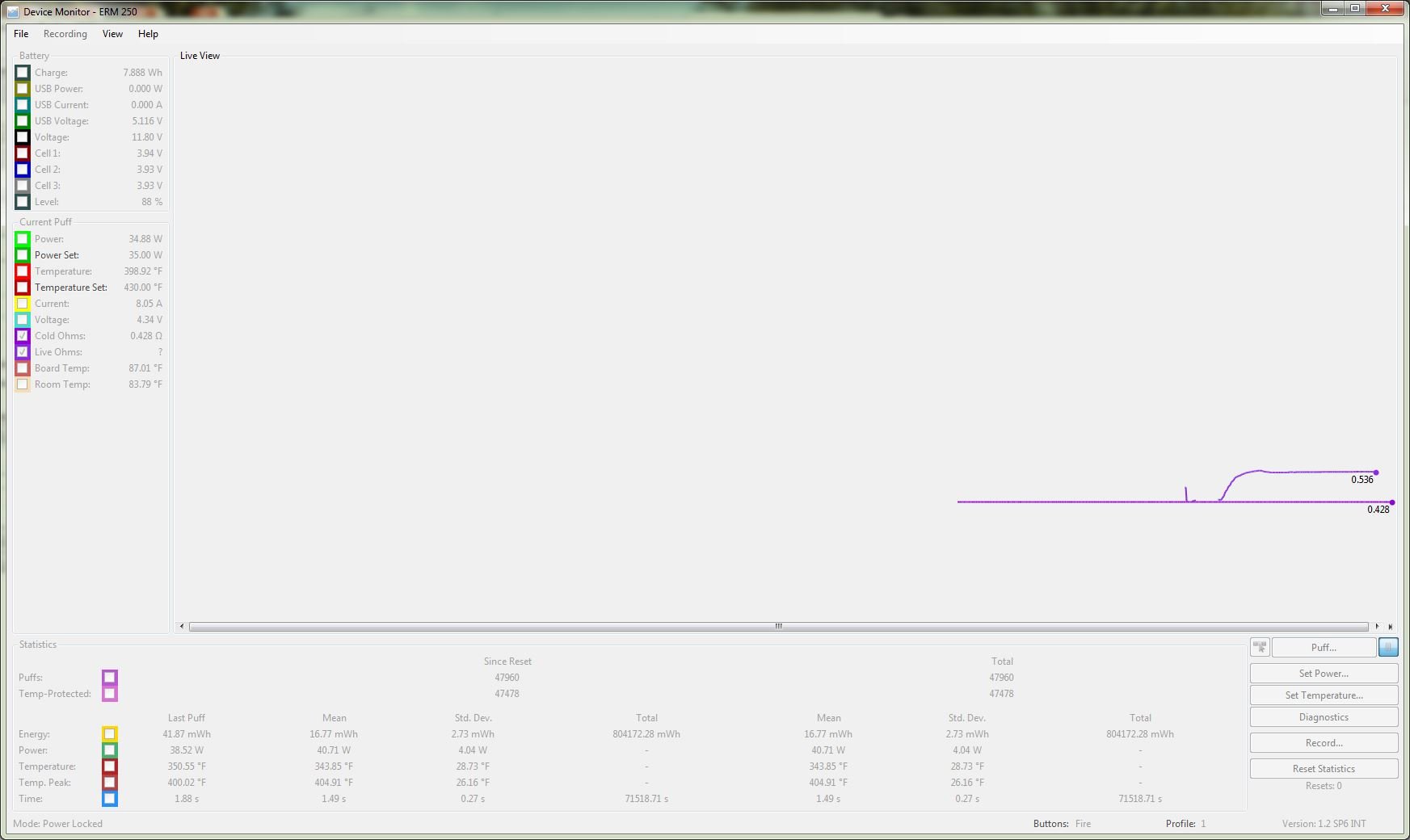Check the yellow Current checkbox
The image size is (1410, 840).
(23, 304)
